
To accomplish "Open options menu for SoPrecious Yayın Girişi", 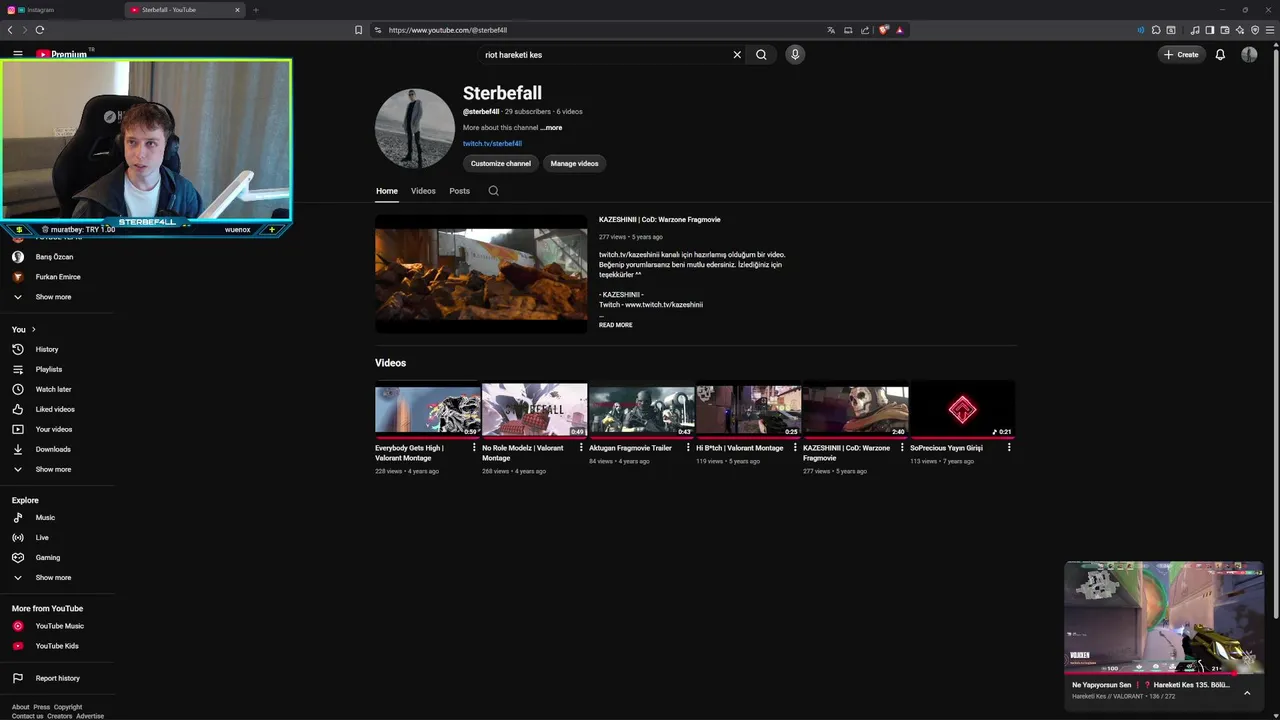I will (1009, 448).
